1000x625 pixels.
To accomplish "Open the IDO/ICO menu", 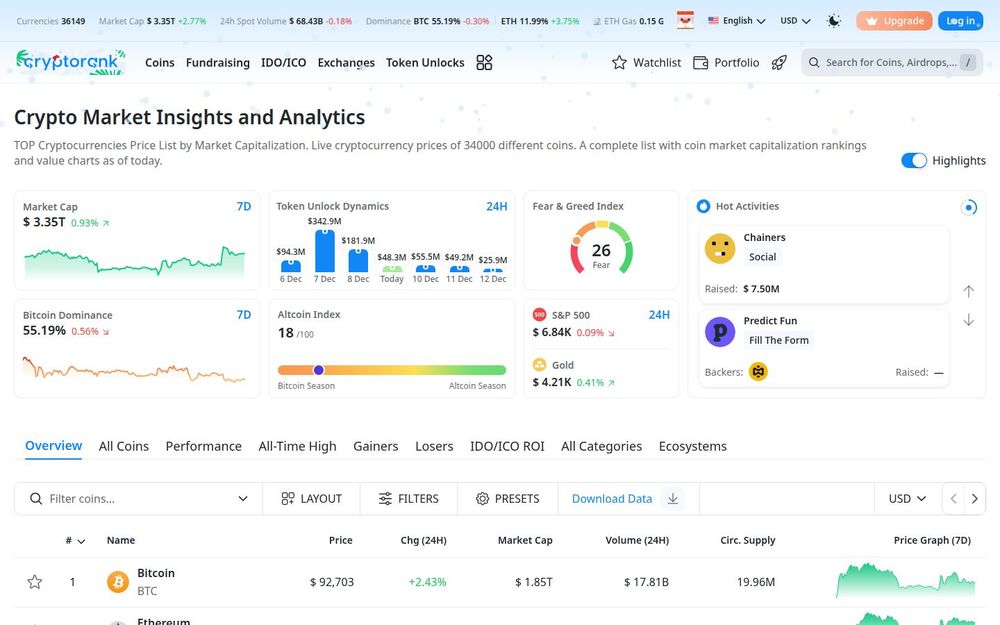I will tap(284, 62).
